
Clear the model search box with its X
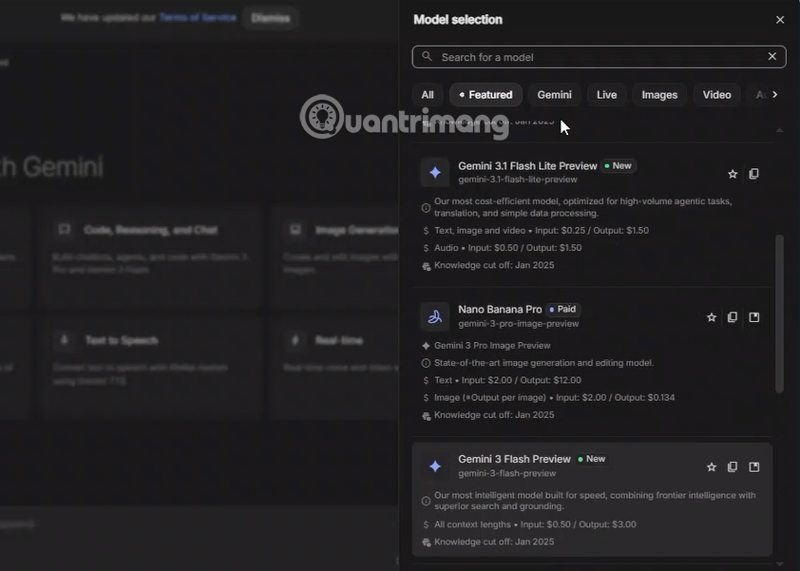click(x=772, y=57)
